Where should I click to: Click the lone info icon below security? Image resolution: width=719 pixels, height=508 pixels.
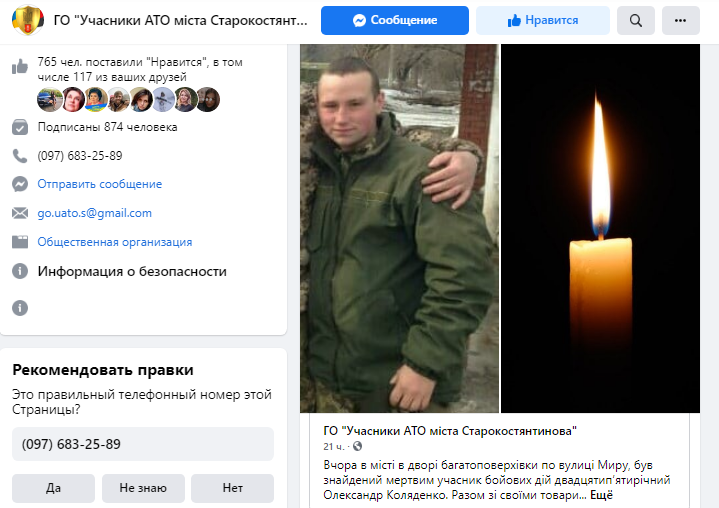click(x=20, y=308)
